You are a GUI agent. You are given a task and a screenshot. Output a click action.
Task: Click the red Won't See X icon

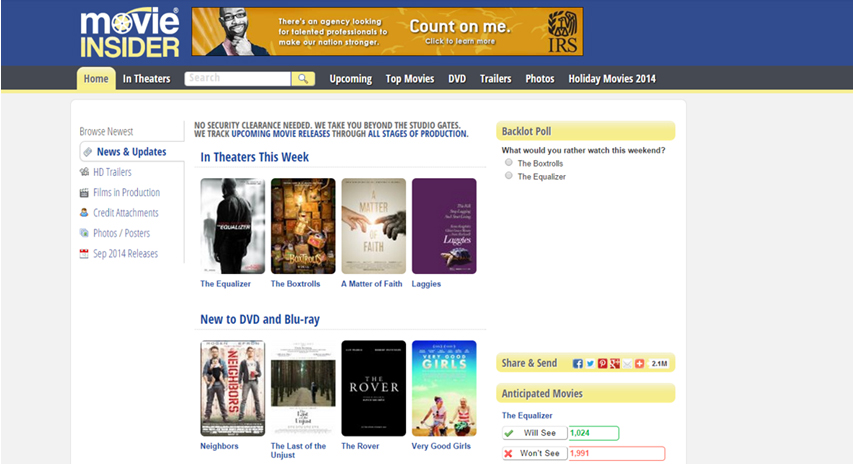click(x=509, y=453)
